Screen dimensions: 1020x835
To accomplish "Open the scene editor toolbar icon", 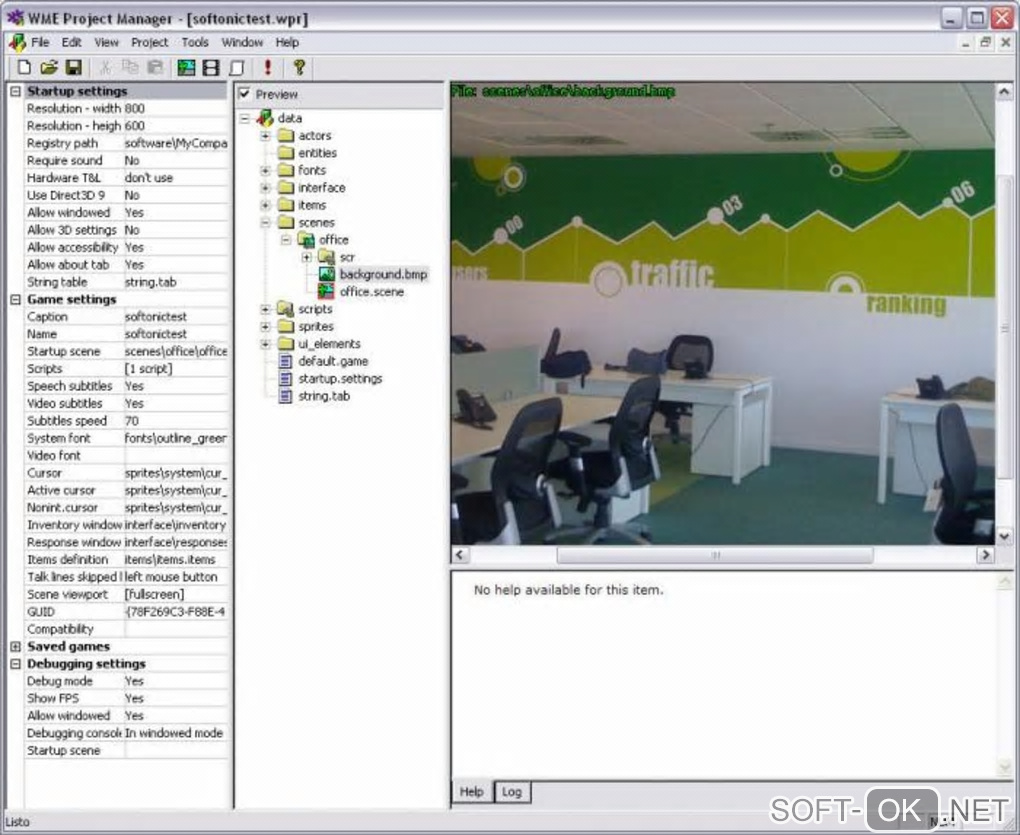I will [186, 67].
